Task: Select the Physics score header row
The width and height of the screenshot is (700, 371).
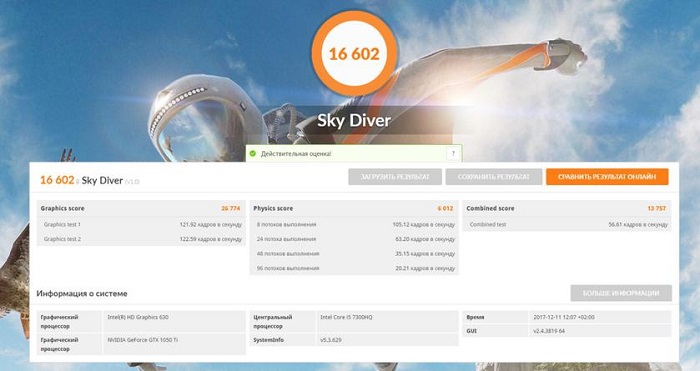Action: click(x=354, y=208)
